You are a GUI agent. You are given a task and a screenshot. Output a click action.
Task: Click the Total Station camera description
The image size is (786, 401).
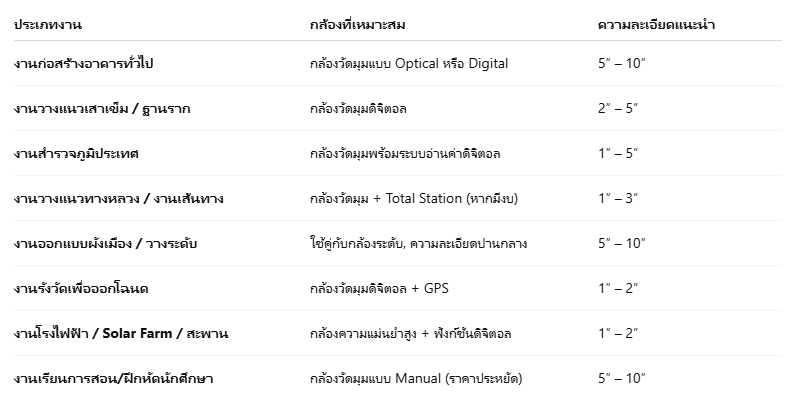point(414,198)
